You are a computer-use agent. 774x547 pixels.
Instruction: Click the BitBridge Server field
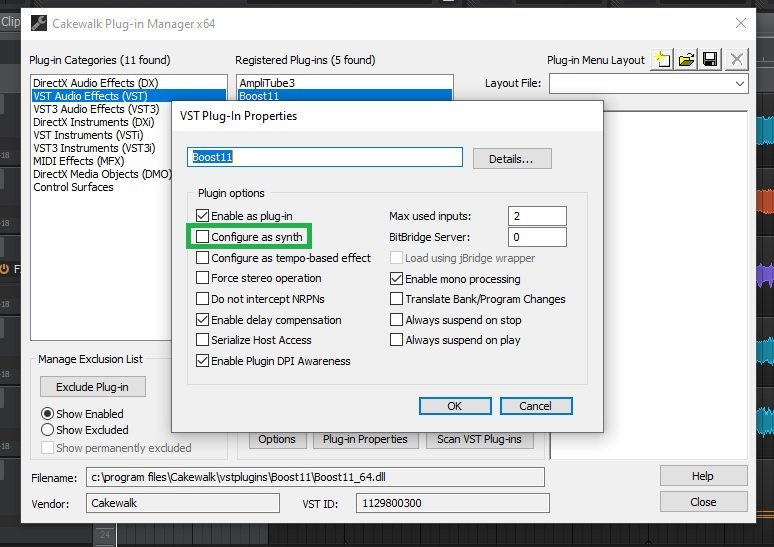537,237
